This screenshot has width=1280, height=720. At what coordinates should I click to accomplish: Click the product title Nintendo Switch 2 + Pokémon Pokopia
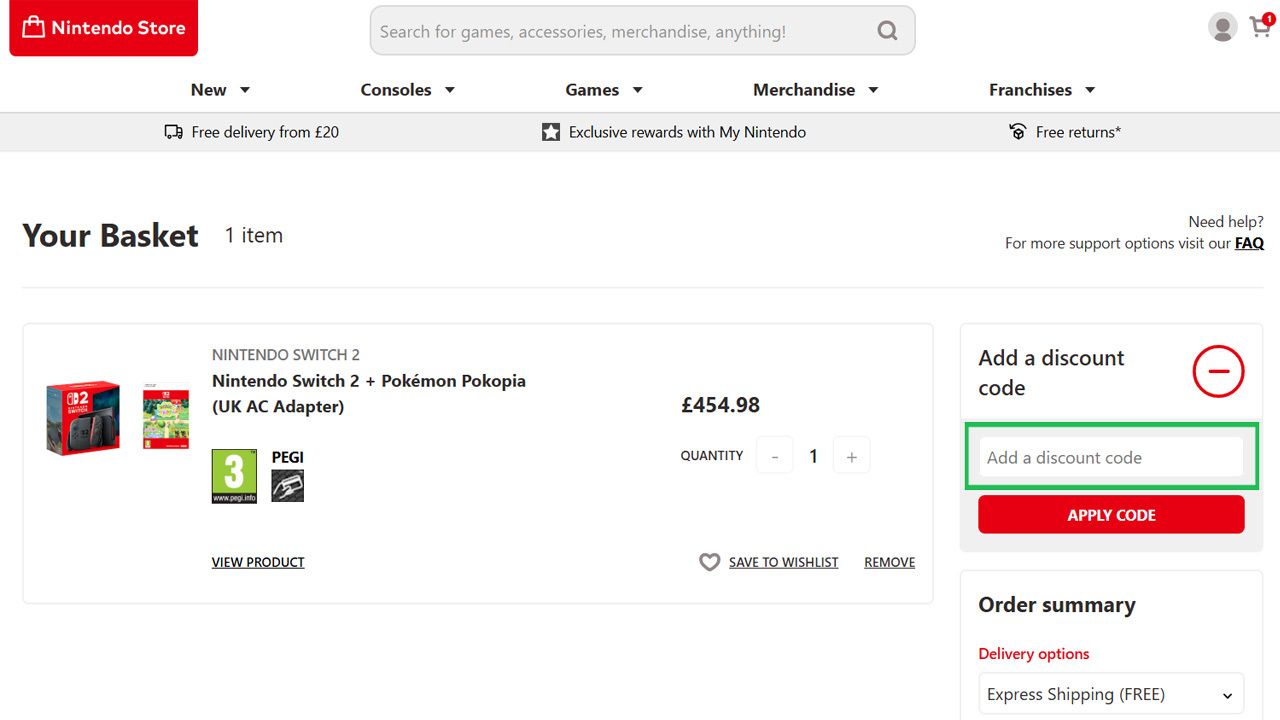[x=369, y=393]
